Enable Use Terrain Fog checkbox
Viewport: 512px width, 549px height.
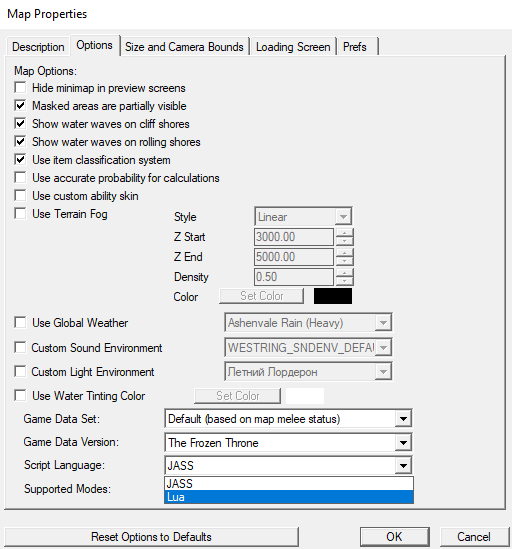[x=20, y=213]
